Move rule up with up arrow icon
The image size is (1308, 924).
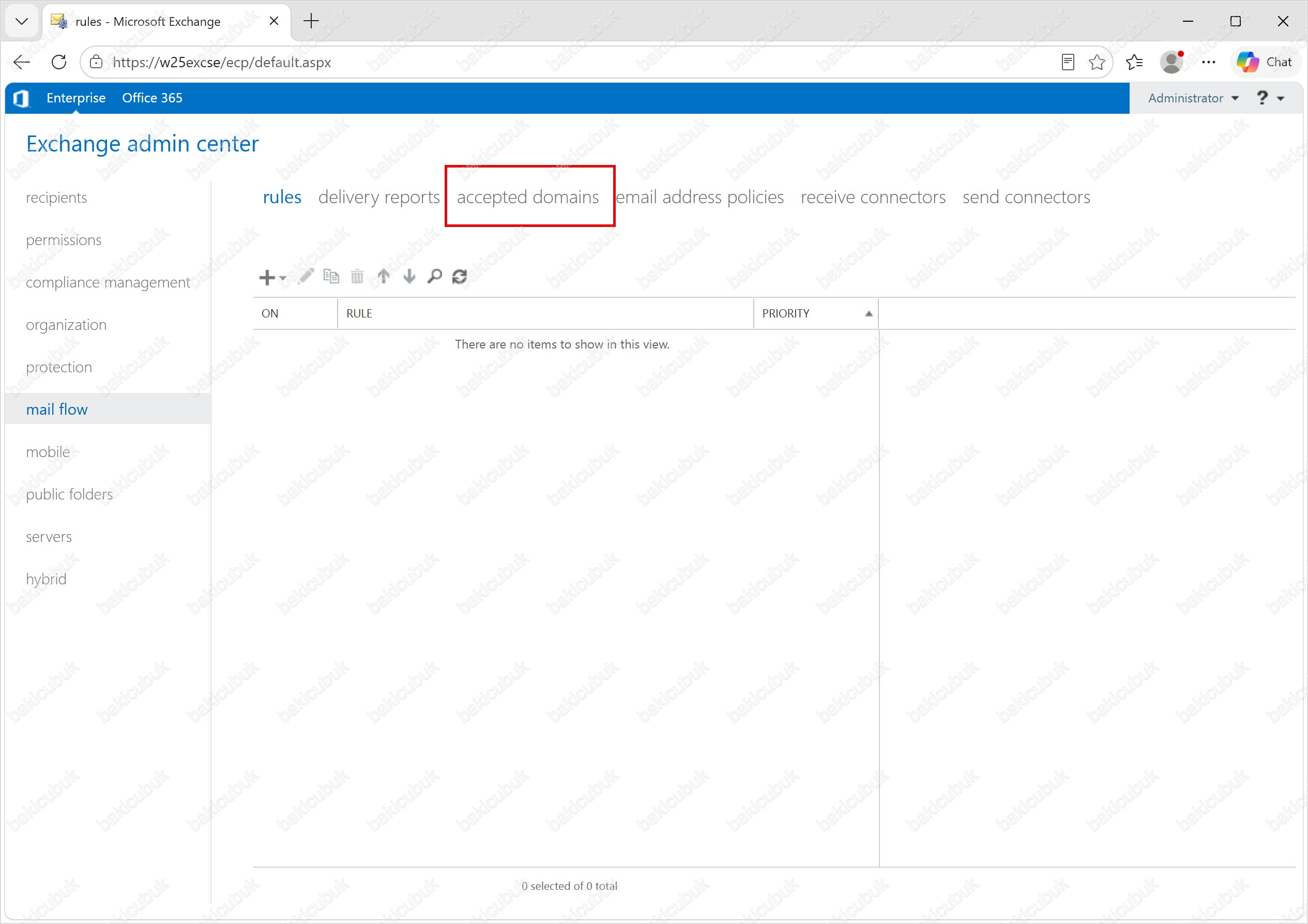[384, 277]
